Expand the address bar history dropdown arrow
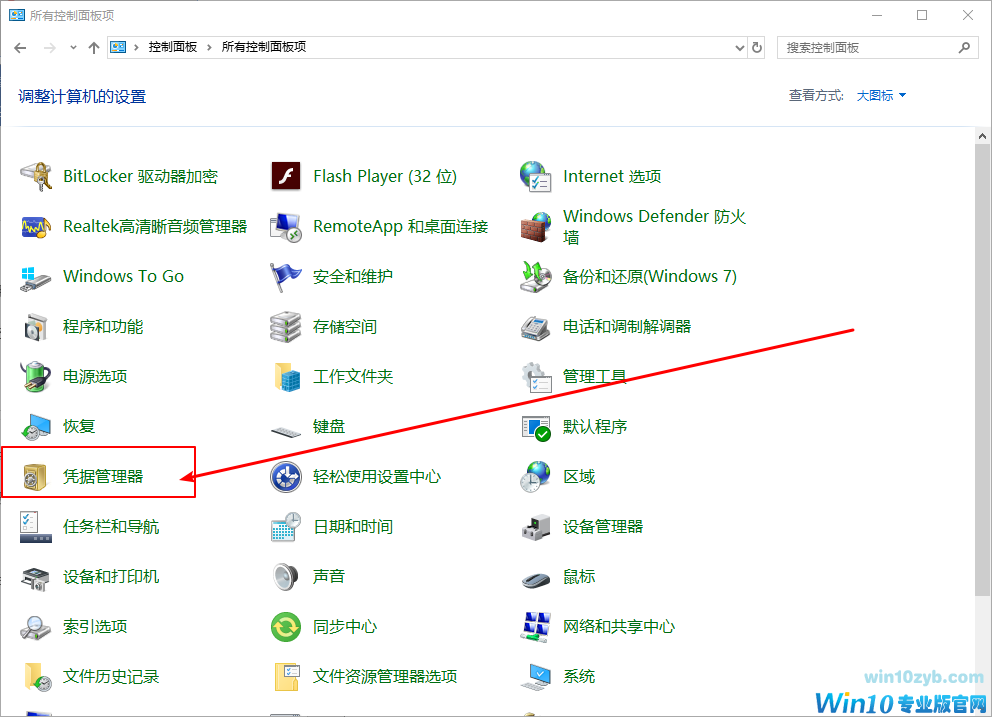The height and width of the screenshot is (717, 992). [740, 47]
